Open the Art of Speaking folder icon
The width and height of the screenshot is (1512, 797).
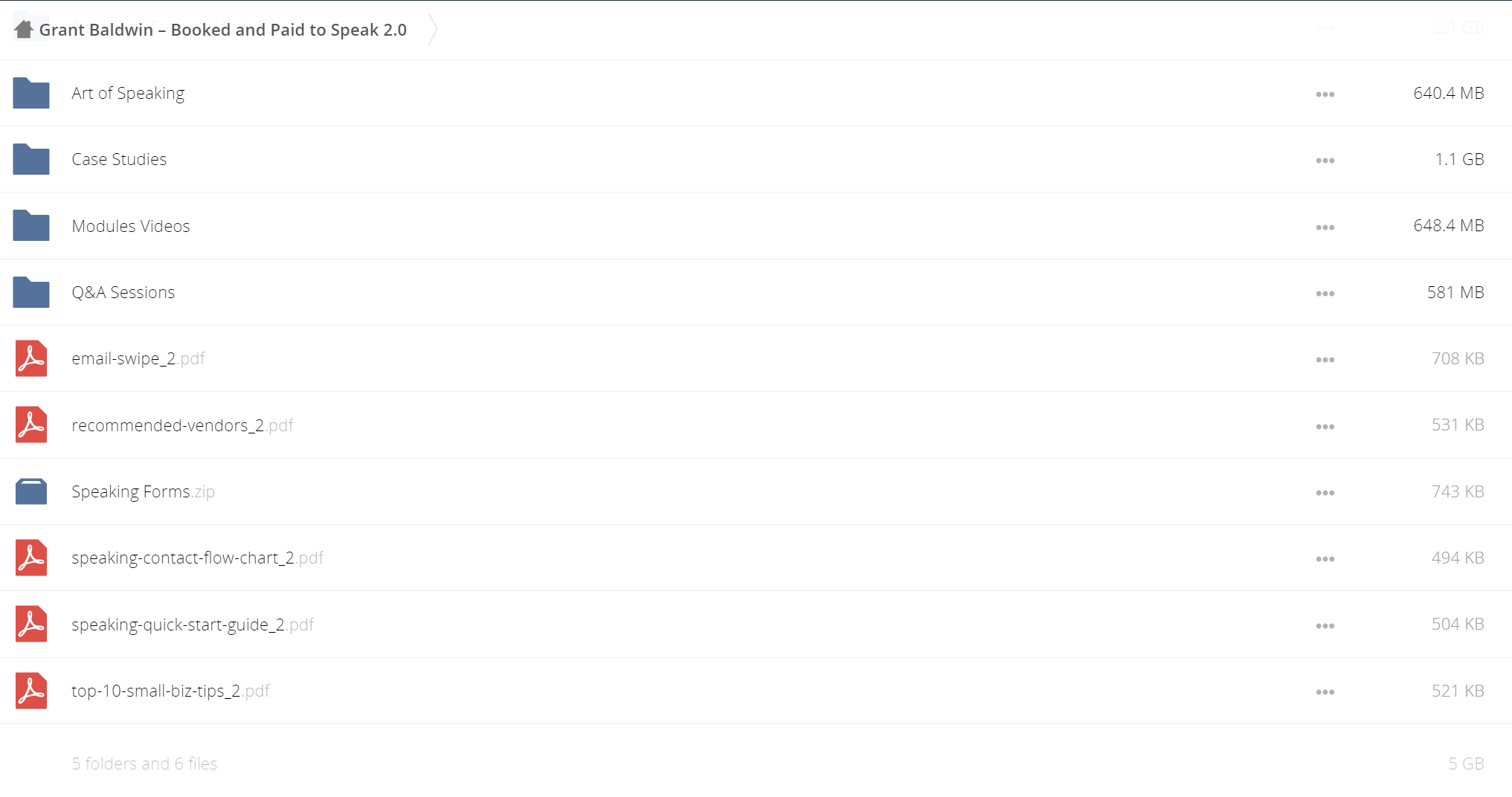pyautogui.click(x=31, y=93)
